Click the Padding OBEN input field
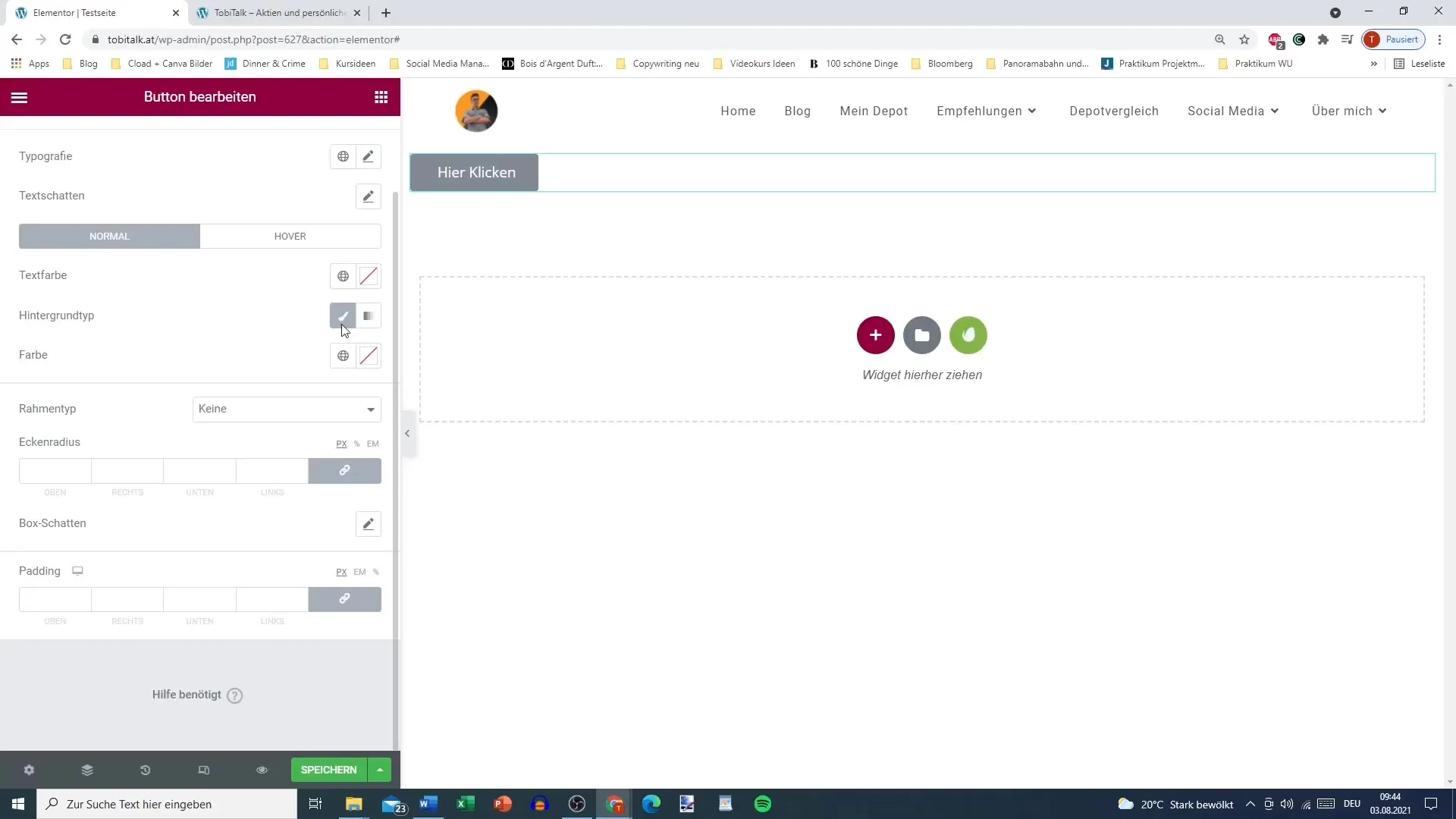1456x819 pixels. 55,600
